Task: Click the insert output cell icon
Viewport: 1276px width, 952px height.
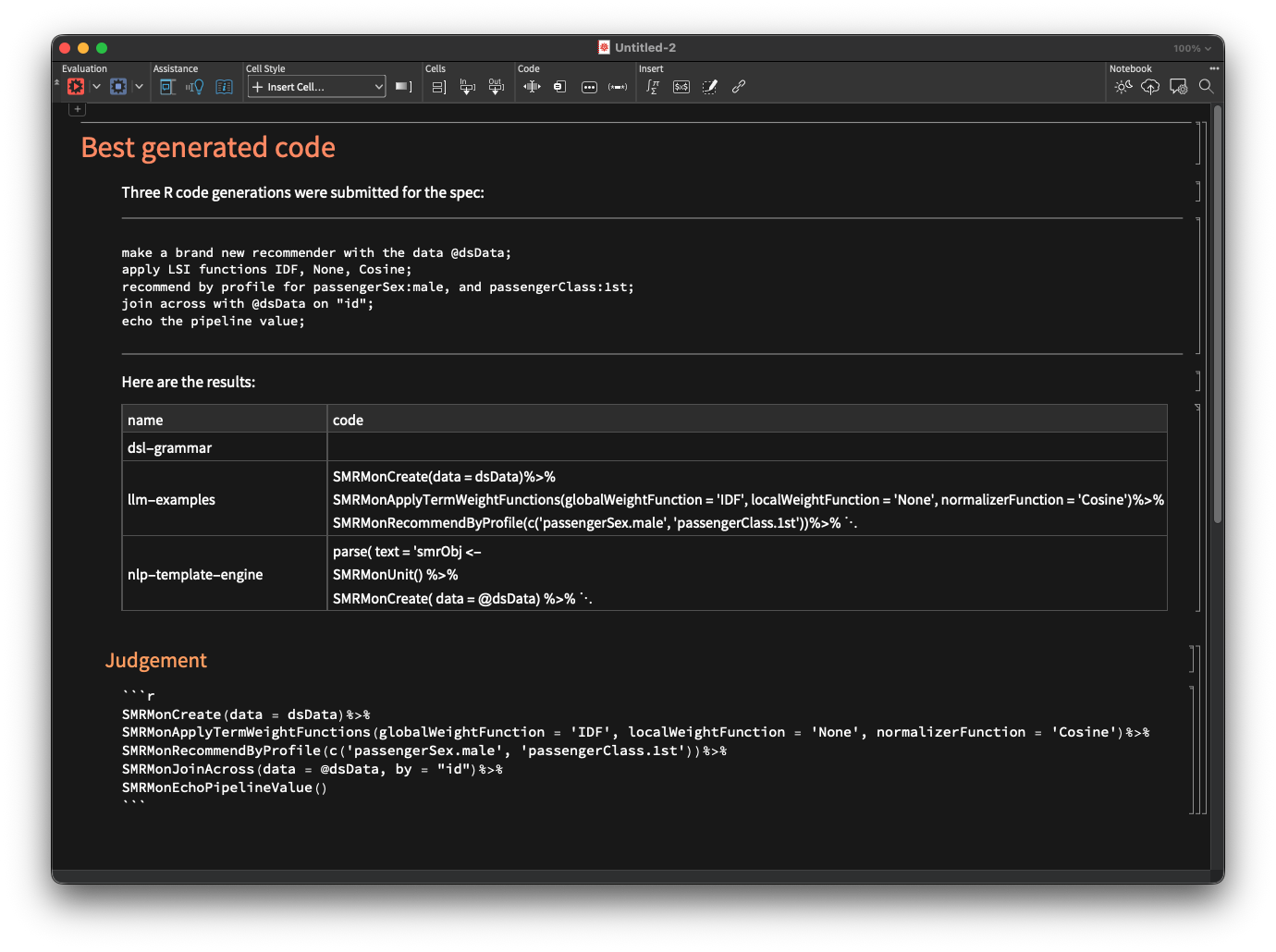Action: (496, 87)
